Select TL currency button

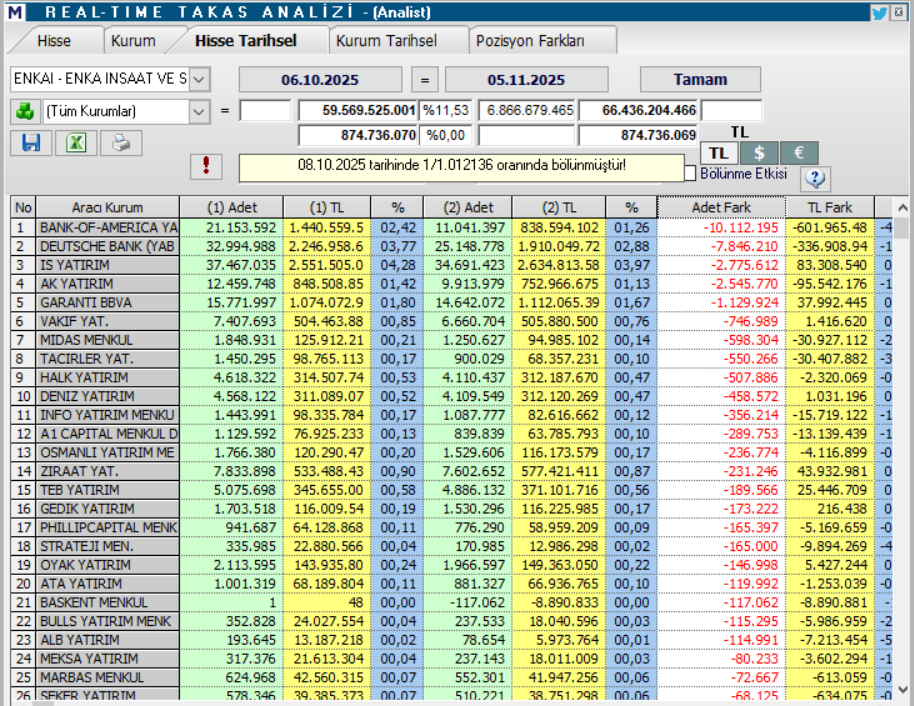718,153
